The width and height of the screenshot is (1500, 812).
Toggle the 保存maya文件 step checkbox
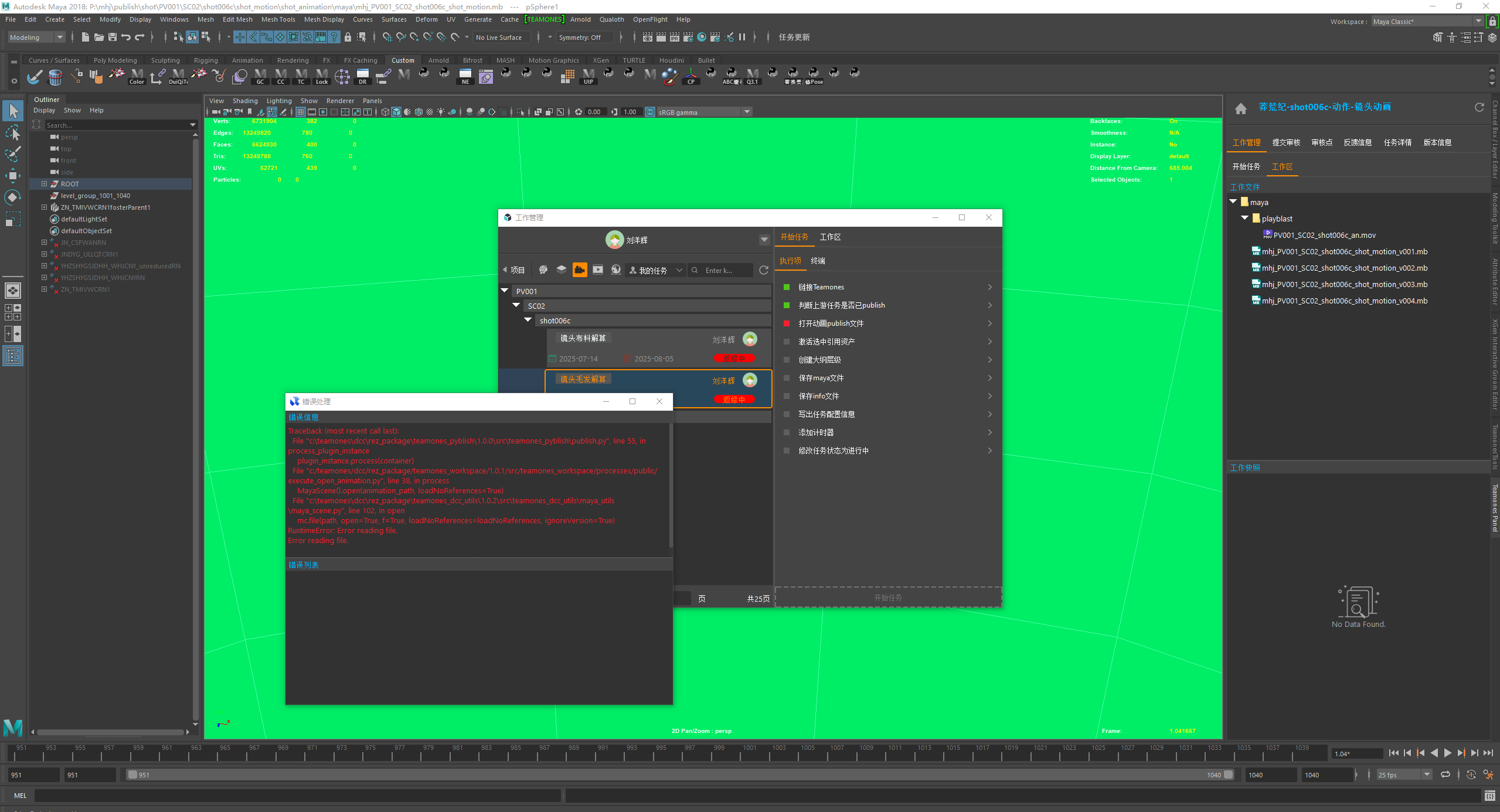pos(787,378)
